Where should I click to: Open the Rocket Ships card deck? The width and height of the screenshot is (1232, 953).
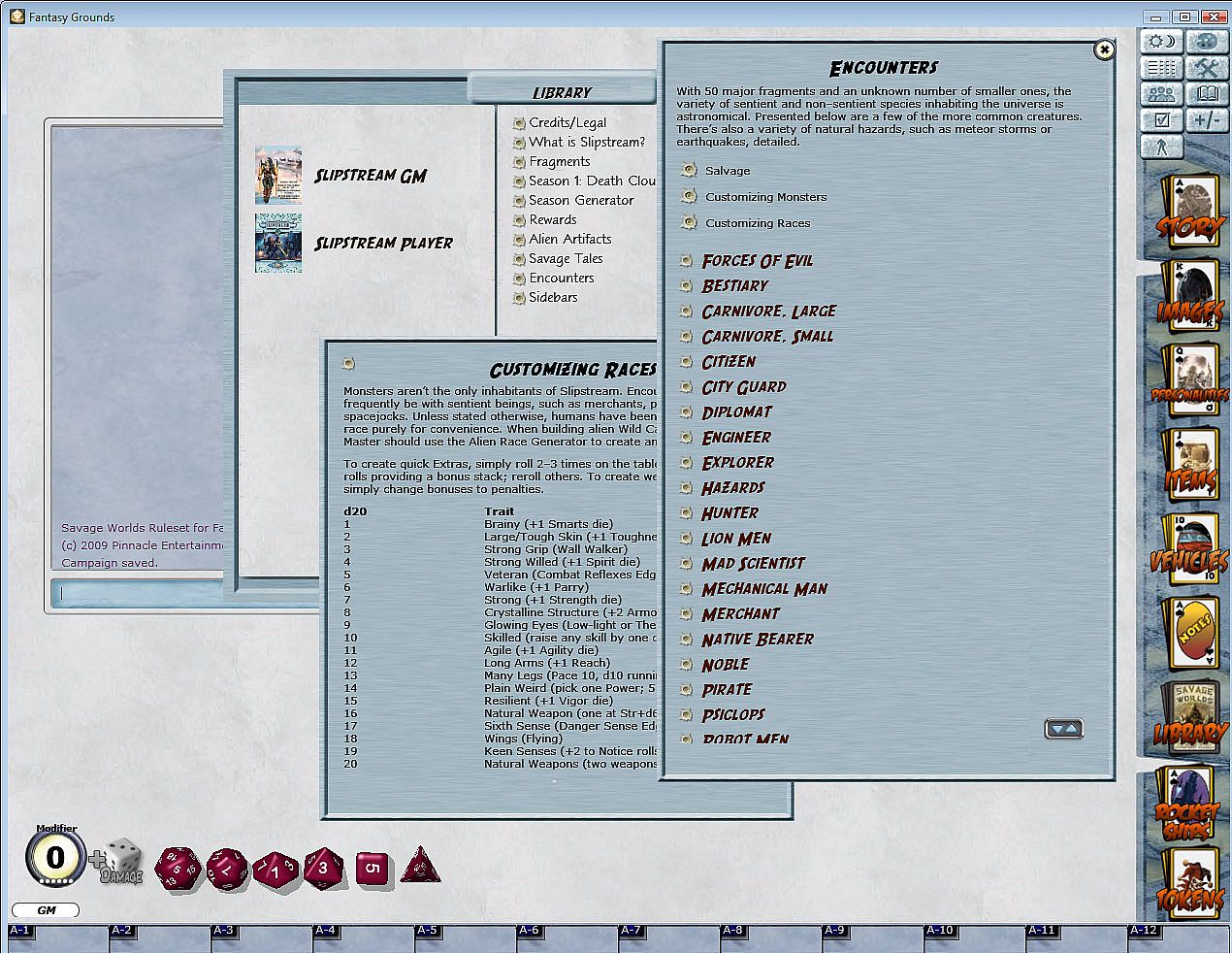(x=1189, y=805)
